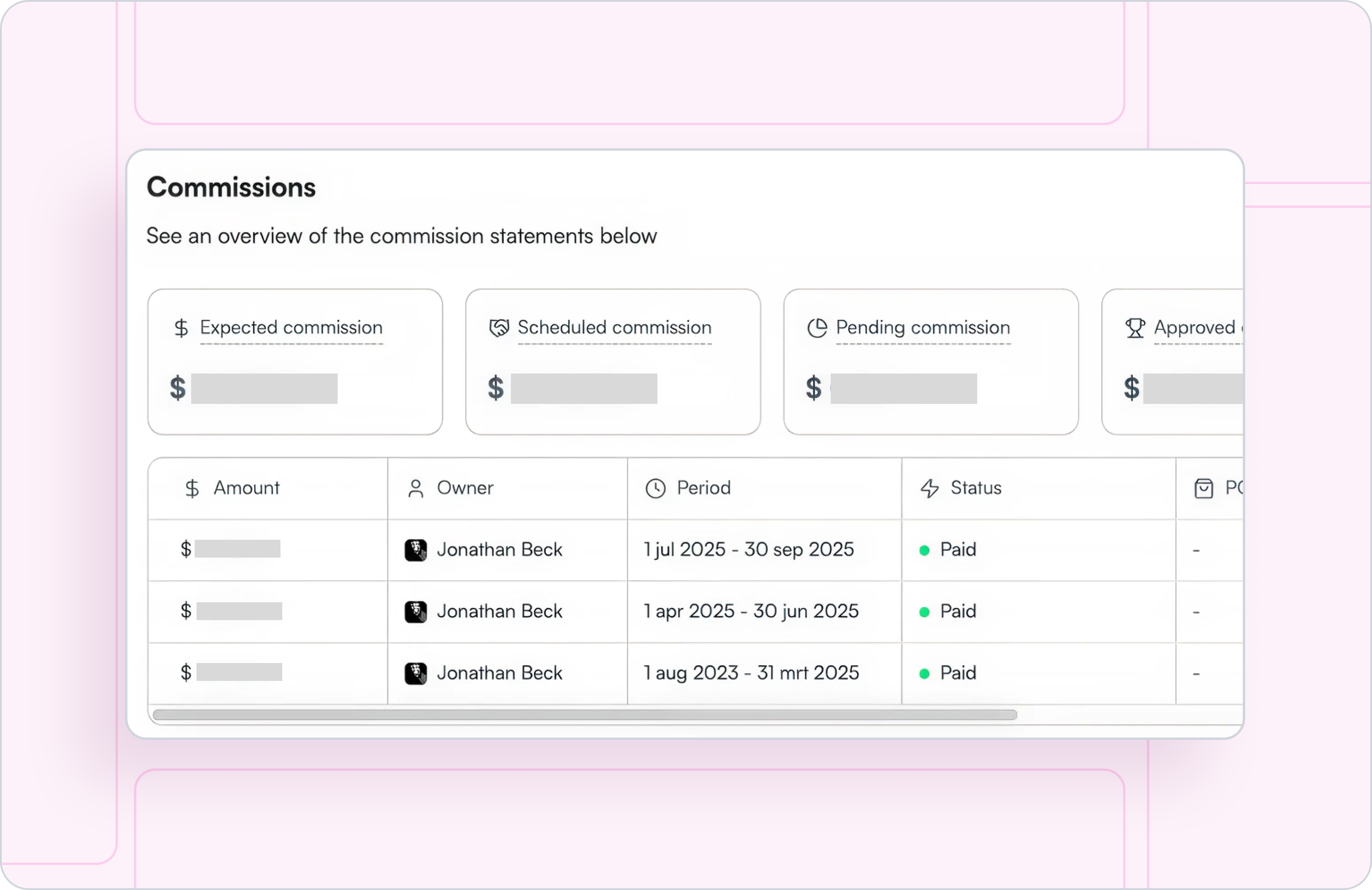This screenshot has height=890, width=1372.
Task: Click the clock icon in Period header
Action: point(656,488)
